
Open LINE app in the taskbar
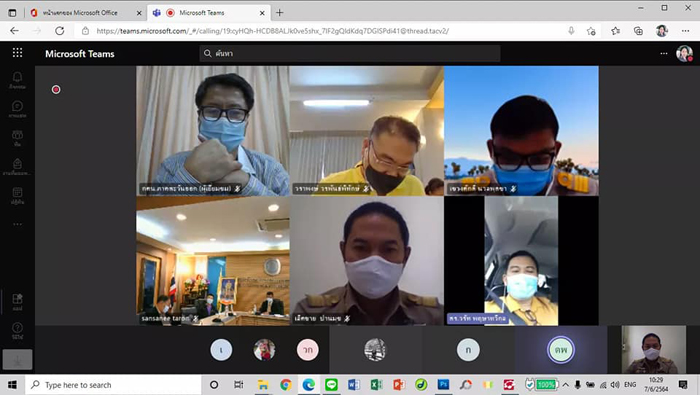coord(331,384)
